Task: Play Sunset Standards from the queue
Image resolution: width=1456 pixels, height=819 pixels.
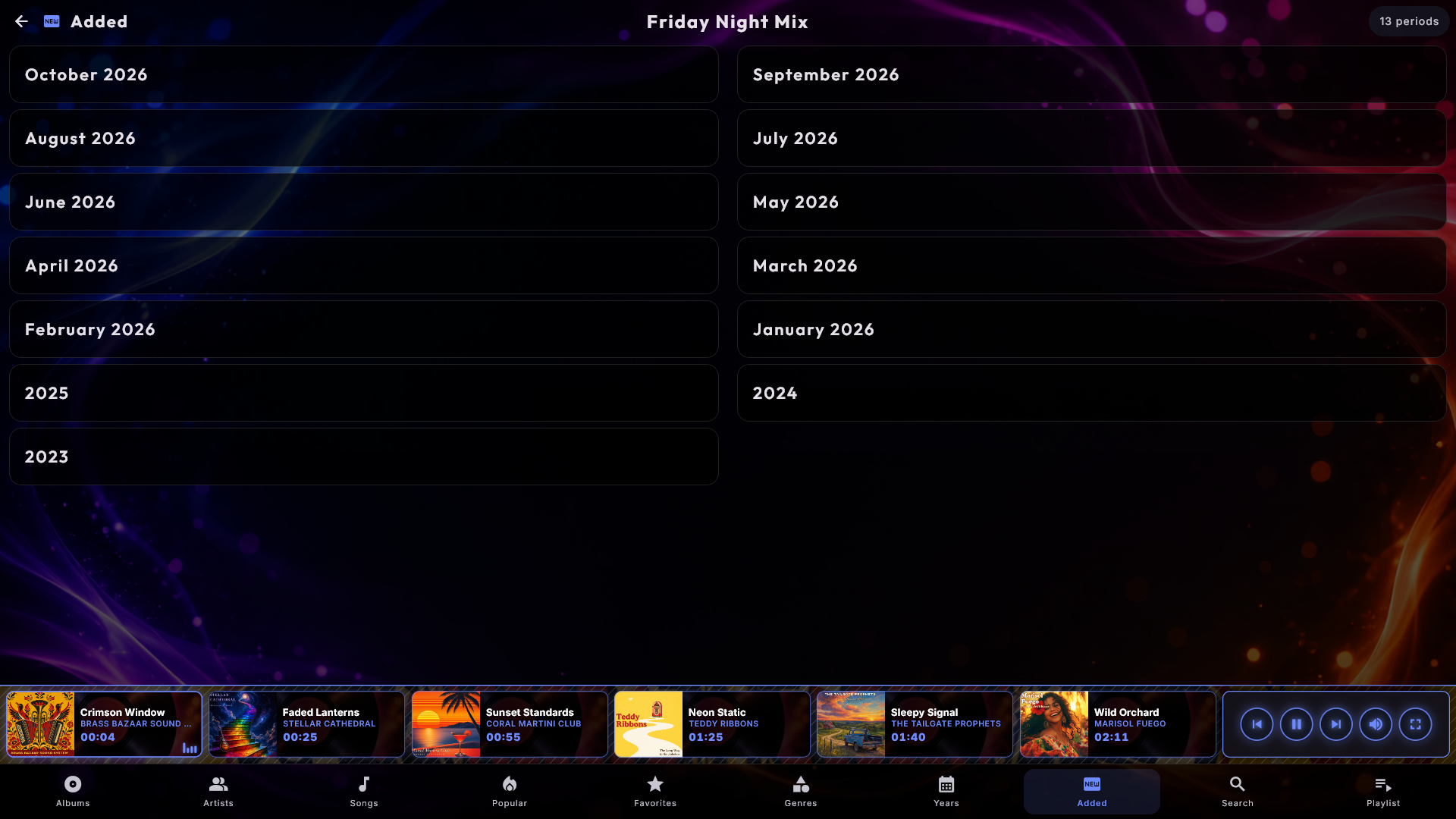Action: click(510, 724)
